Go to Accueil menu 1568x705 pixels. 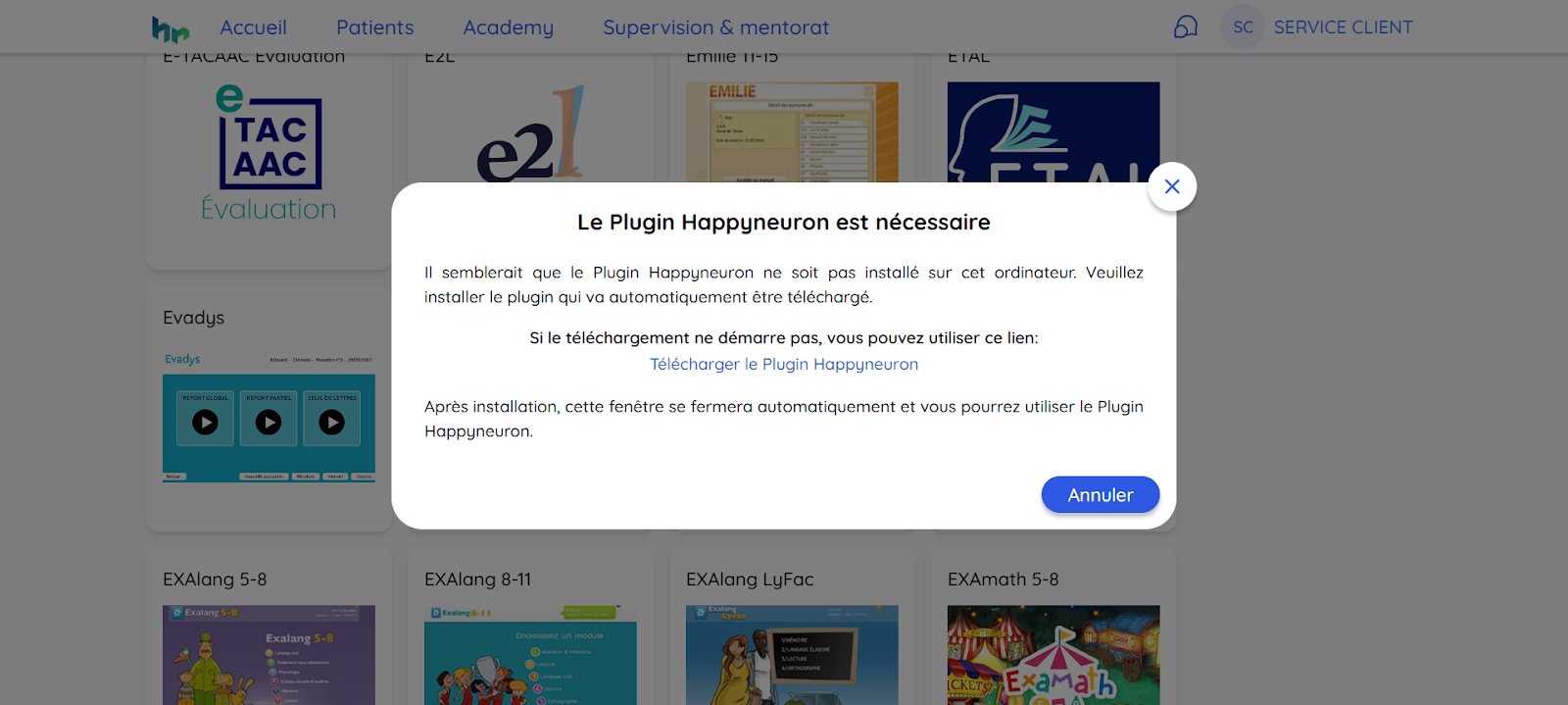coord(253,27)
